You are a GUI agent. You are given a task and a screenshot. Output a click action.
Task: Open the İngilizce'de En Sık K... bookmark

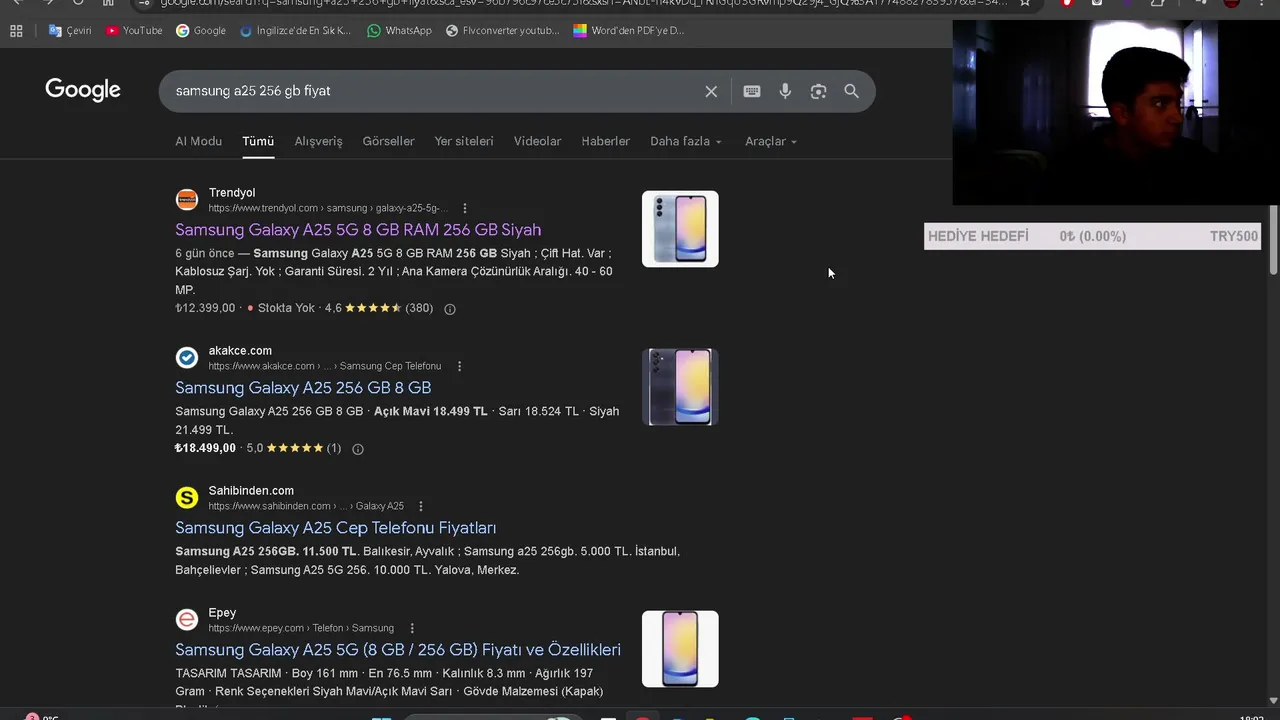(296, 31)
